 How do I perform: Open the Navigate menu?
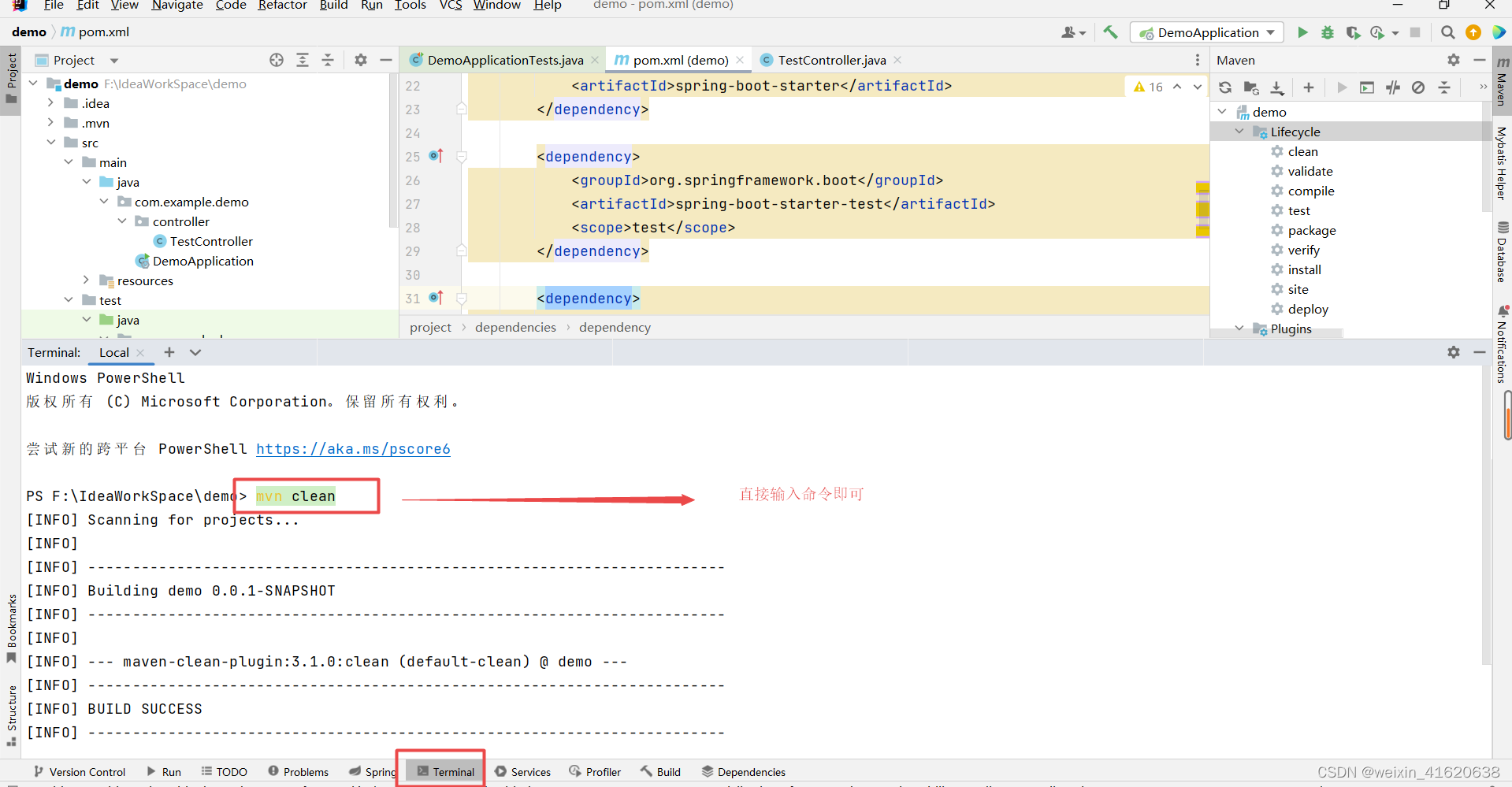click(177, 5)
